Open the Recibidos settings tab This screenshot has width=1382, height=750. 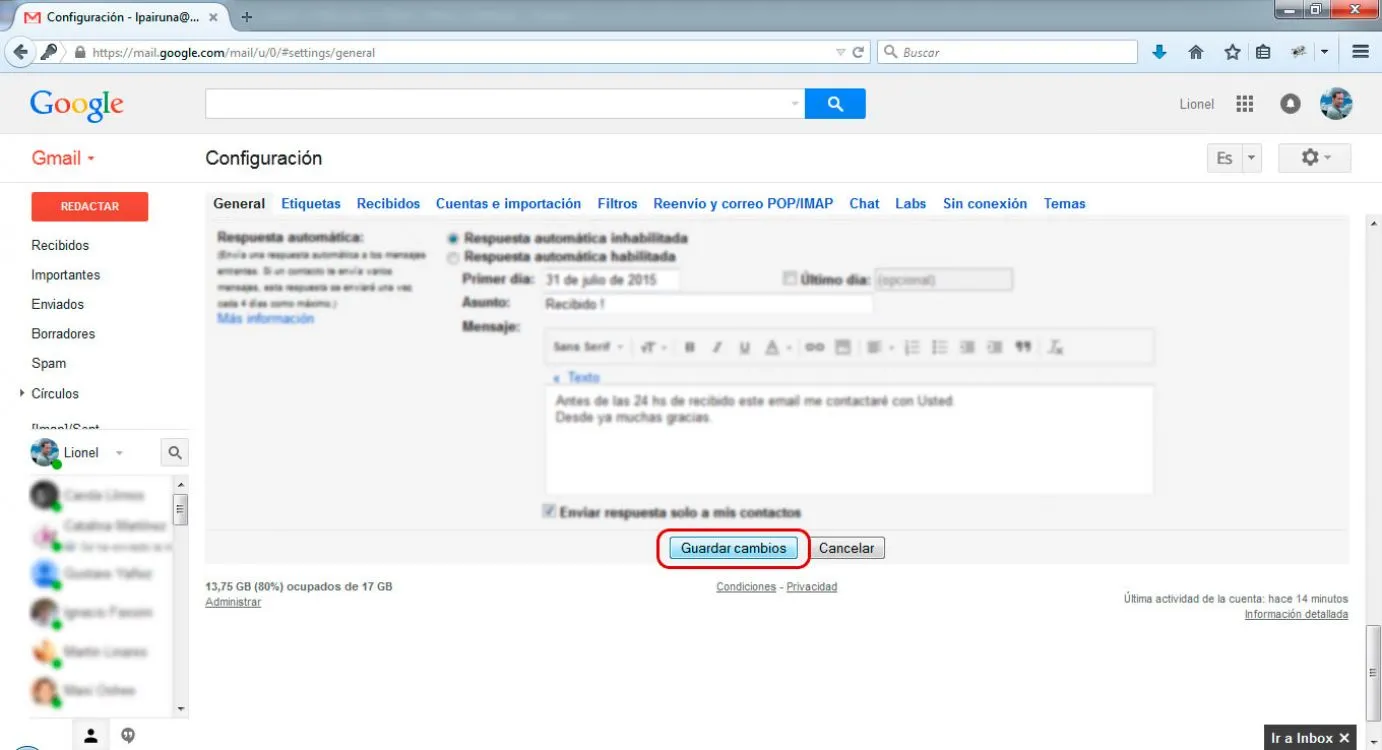(388, 203)
